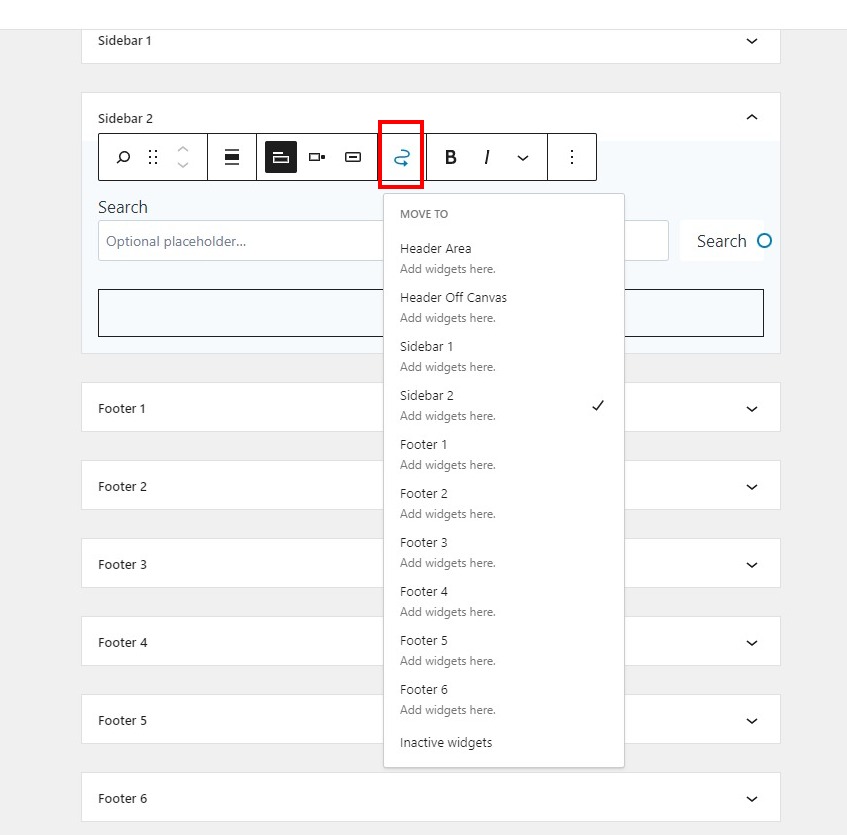Open the three-dot block options menu

[572, 157]
